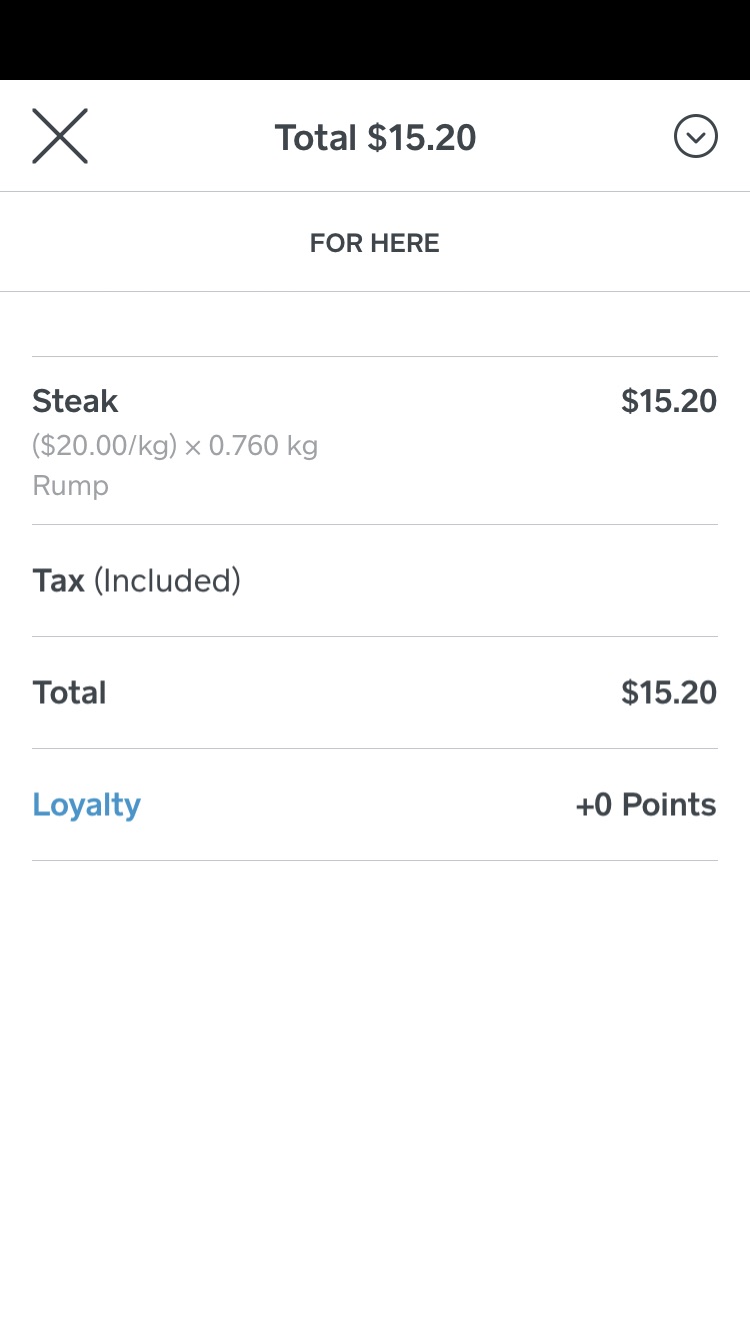Viewport: 750px width, 1334px height.
Task: Open the Steak line item
Action: (76, 402)
